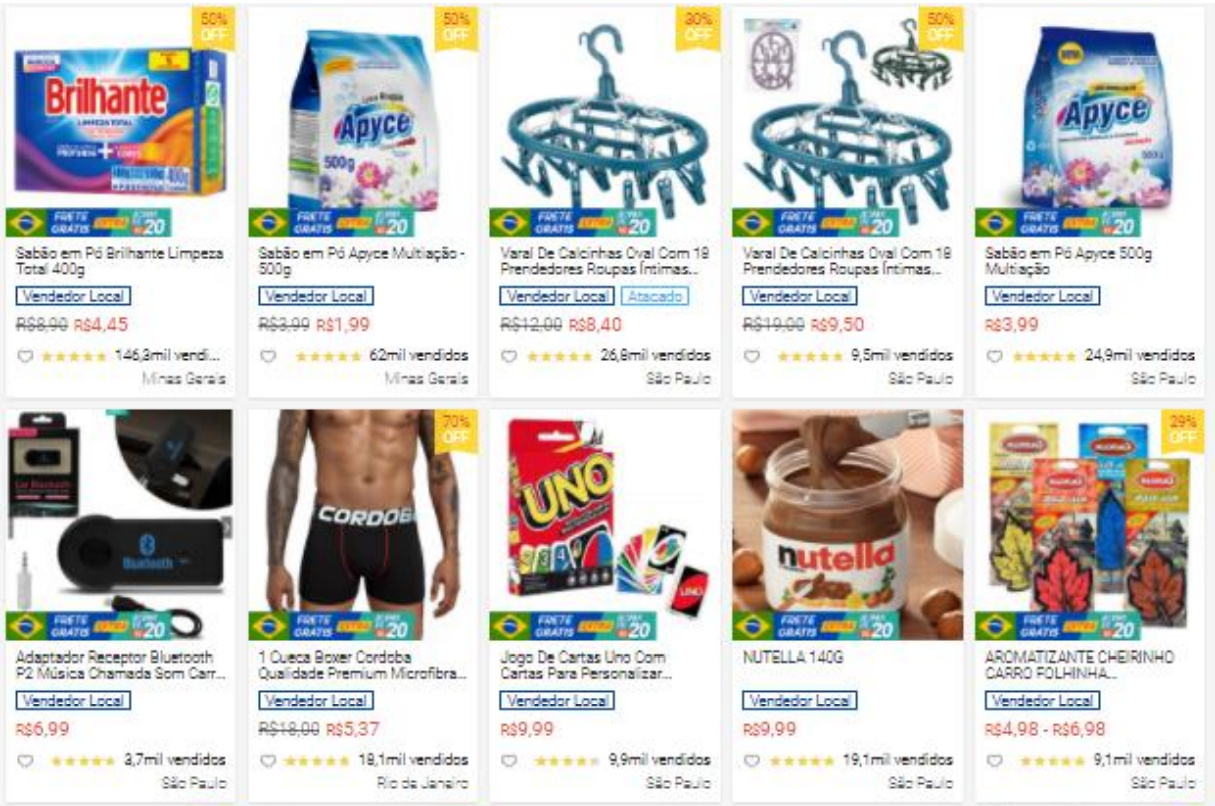The image size is (1215, 806).
Task: Click heart icon for Bluetooth adapter listing
Action: tap(25, 761)
